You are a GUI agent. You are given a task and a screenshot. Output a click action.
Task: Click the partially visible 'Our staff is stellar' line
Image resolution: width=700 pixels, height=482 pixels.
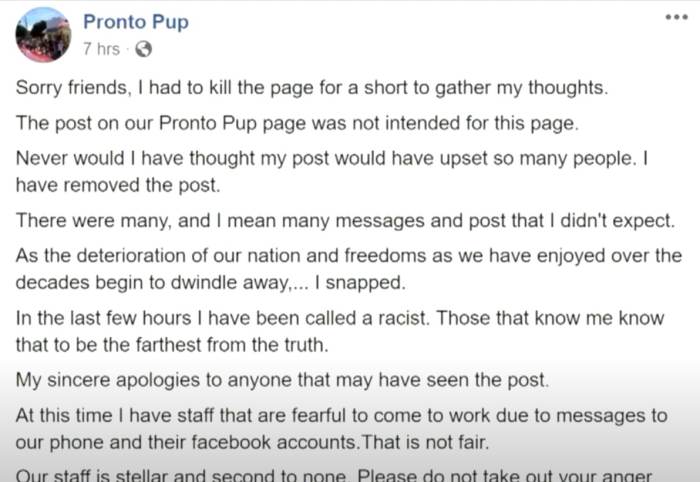[334, 475]
